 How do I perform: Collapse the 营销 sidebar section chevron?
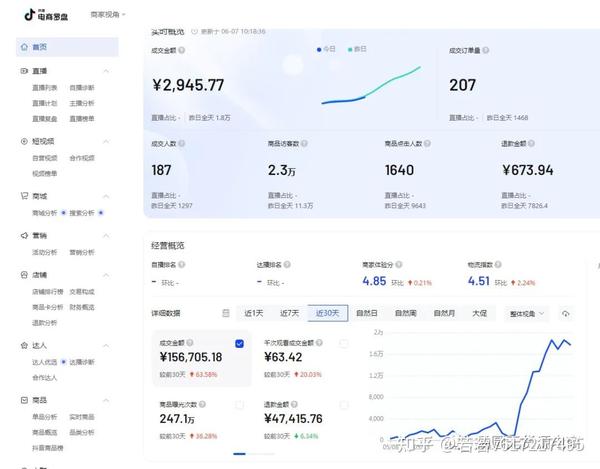[106, 235]
